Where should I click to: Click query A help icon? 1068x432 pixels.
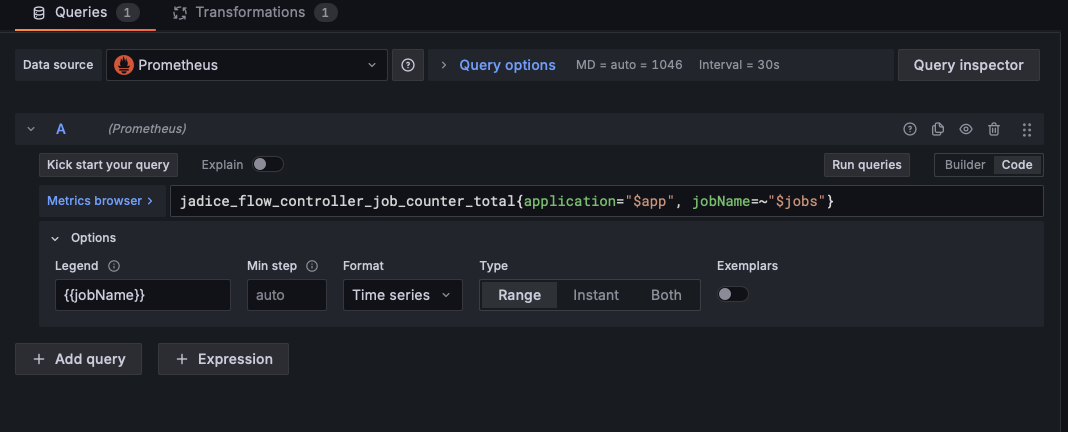pos(910,129)
